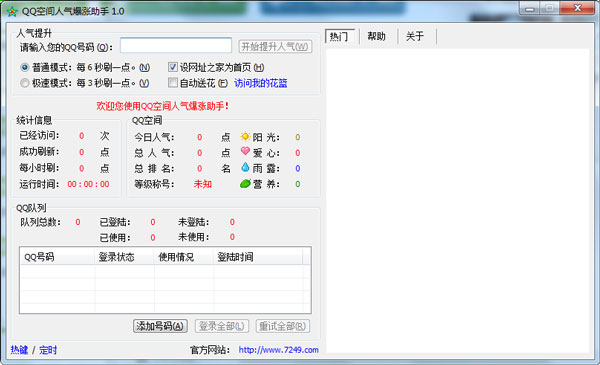This screenshot has width=600, height=365.
Task: Click the QQ号码 column header
Action: pos(57,257)
